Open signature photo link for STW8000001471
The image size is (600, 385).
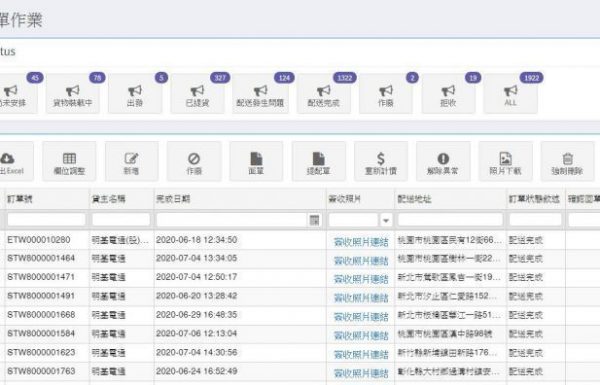tap(361, 279)
